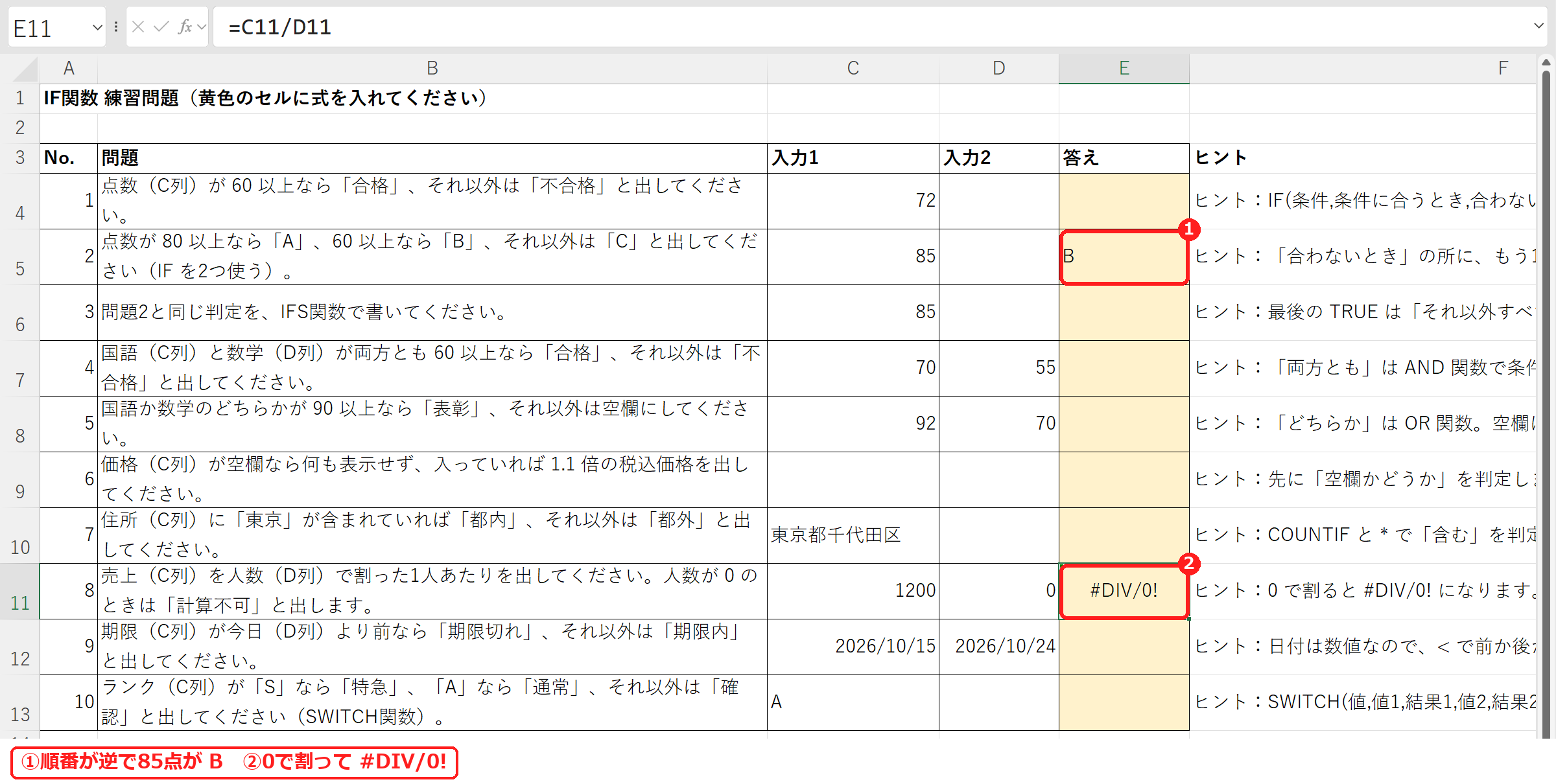Click cell D7 with value 55

click(999, 368)
